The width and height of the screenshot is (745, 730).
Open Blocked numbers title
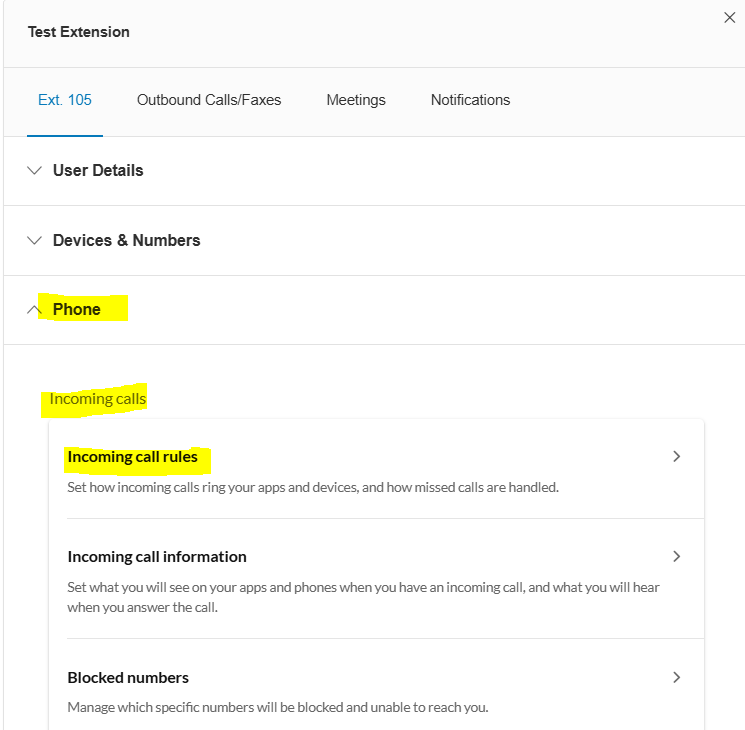(128, 677)
